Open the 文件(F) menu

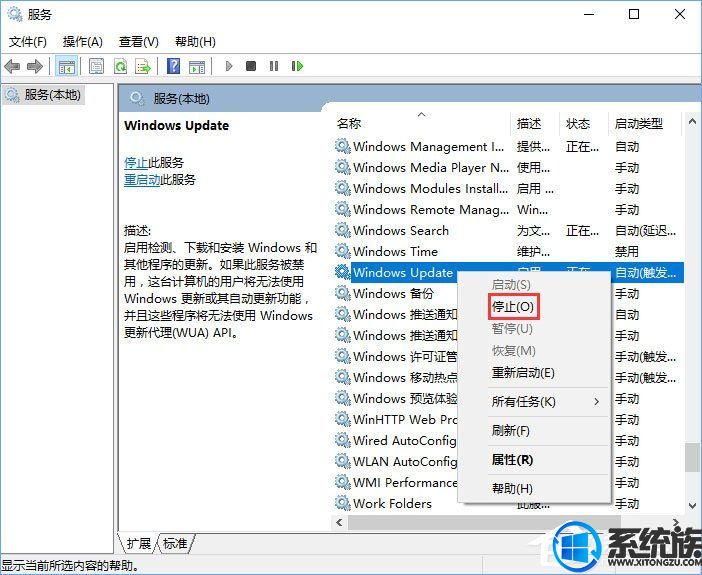(x=28, y=42)
